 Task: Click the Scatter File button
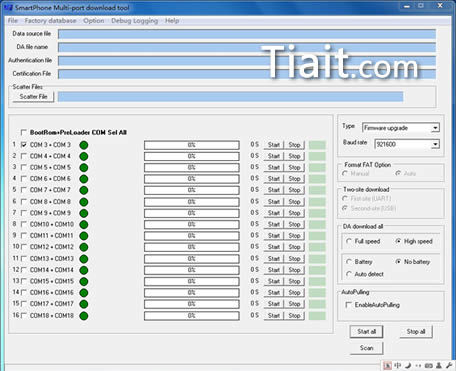point(33,97)
